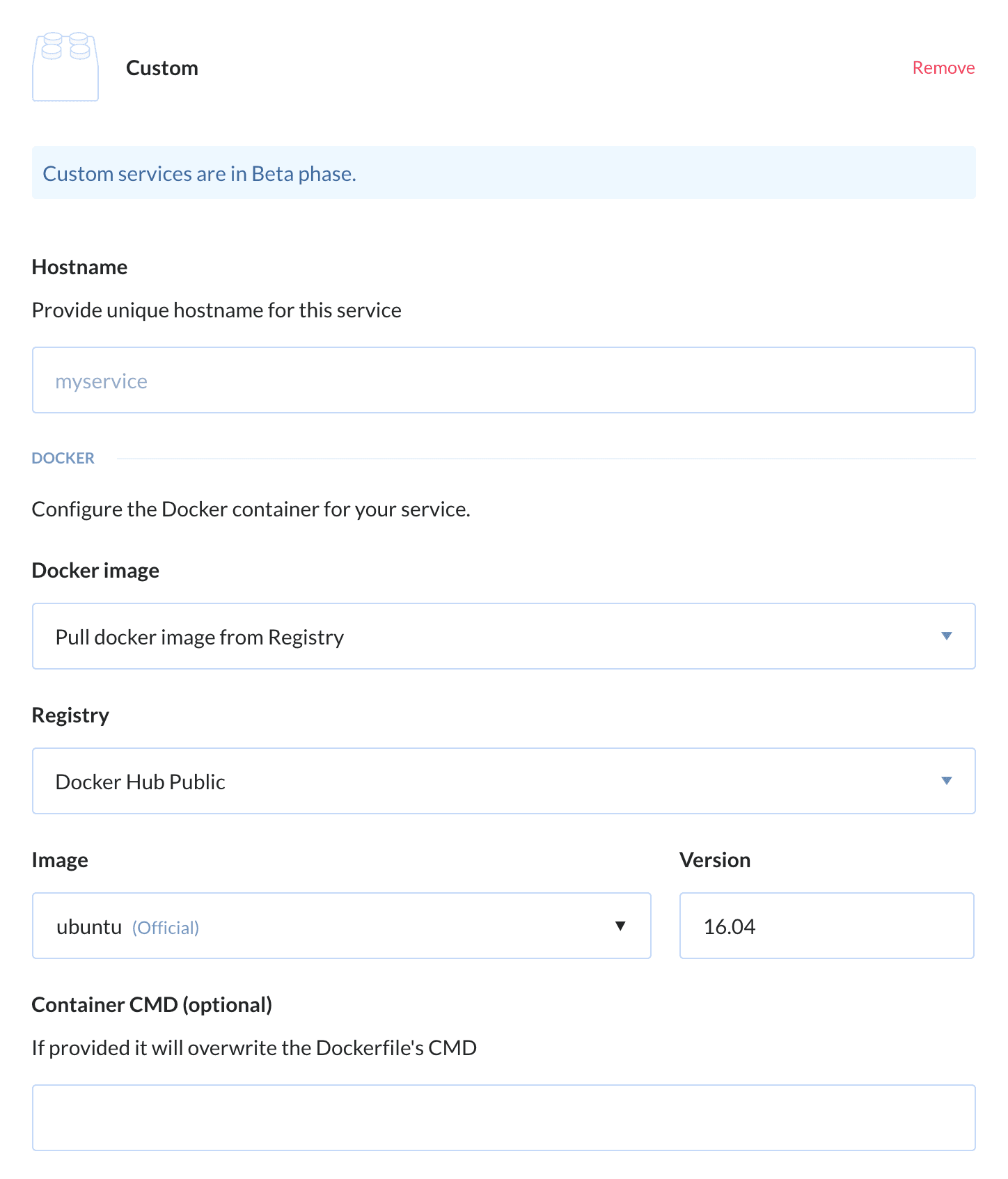
Task: Click the Custom services Beta phase banner
Action: pos(503,173)
